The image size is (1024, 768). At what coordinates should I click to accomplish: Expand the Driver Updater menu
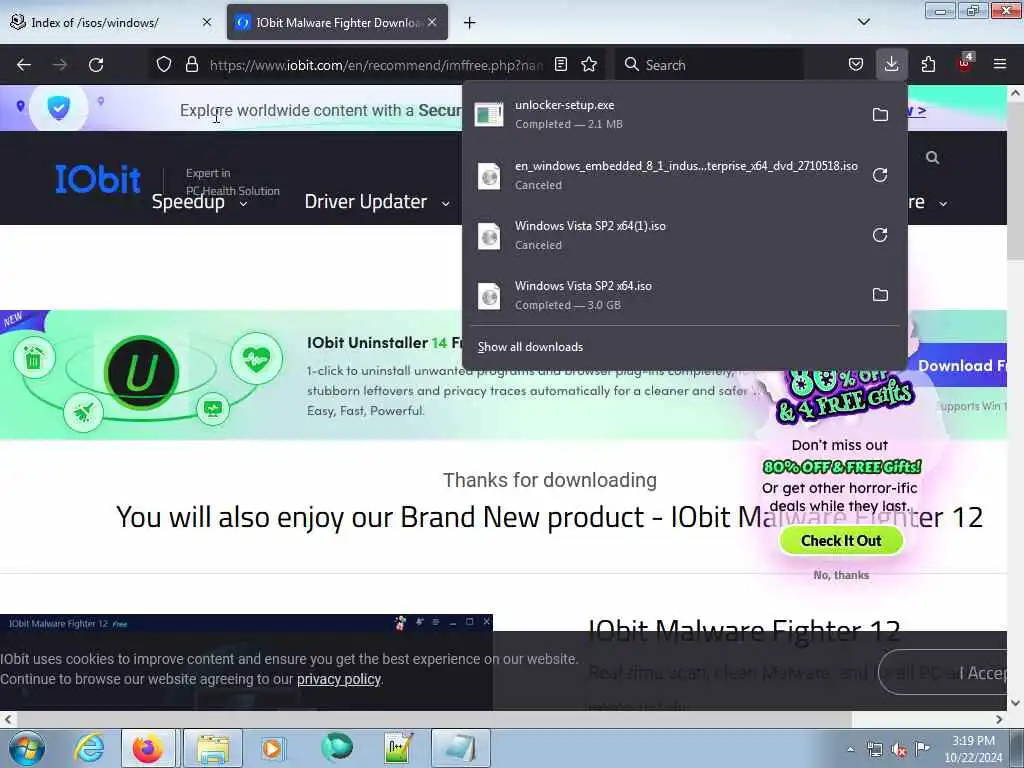(x=377, y=202)
